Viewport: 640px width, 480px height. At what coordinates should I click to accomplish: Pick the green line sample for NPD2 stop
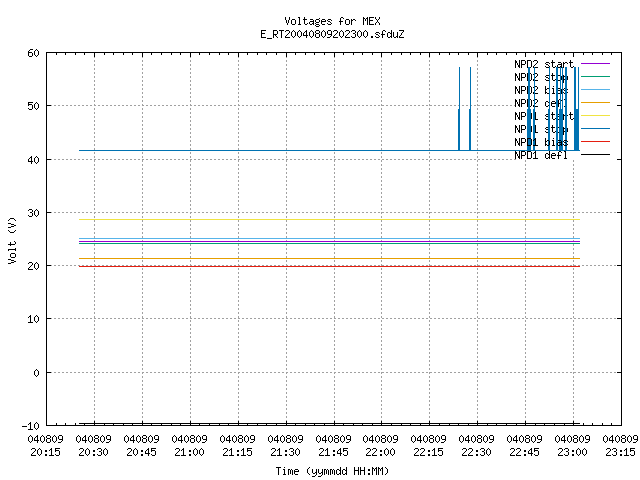tap(595, 77)
